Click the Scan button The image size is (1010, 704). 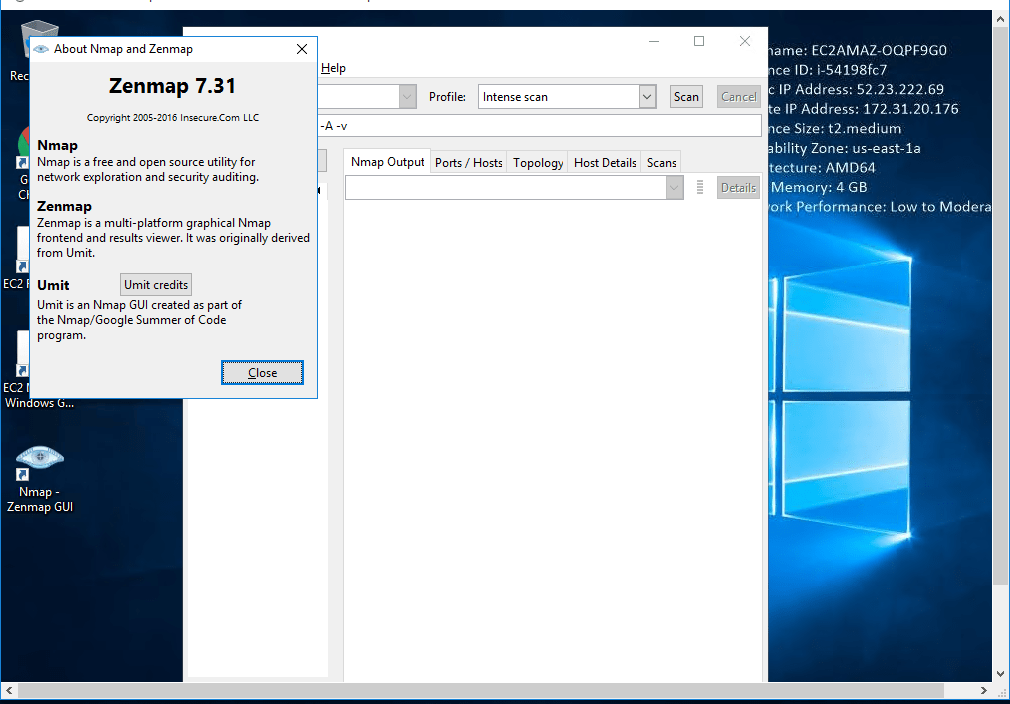(686, 97)
